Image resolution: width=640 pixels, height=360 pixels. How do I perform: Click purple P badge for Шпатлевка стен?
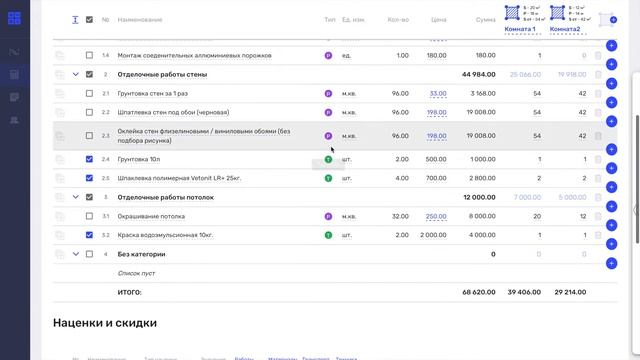click(x=328, y=112)
